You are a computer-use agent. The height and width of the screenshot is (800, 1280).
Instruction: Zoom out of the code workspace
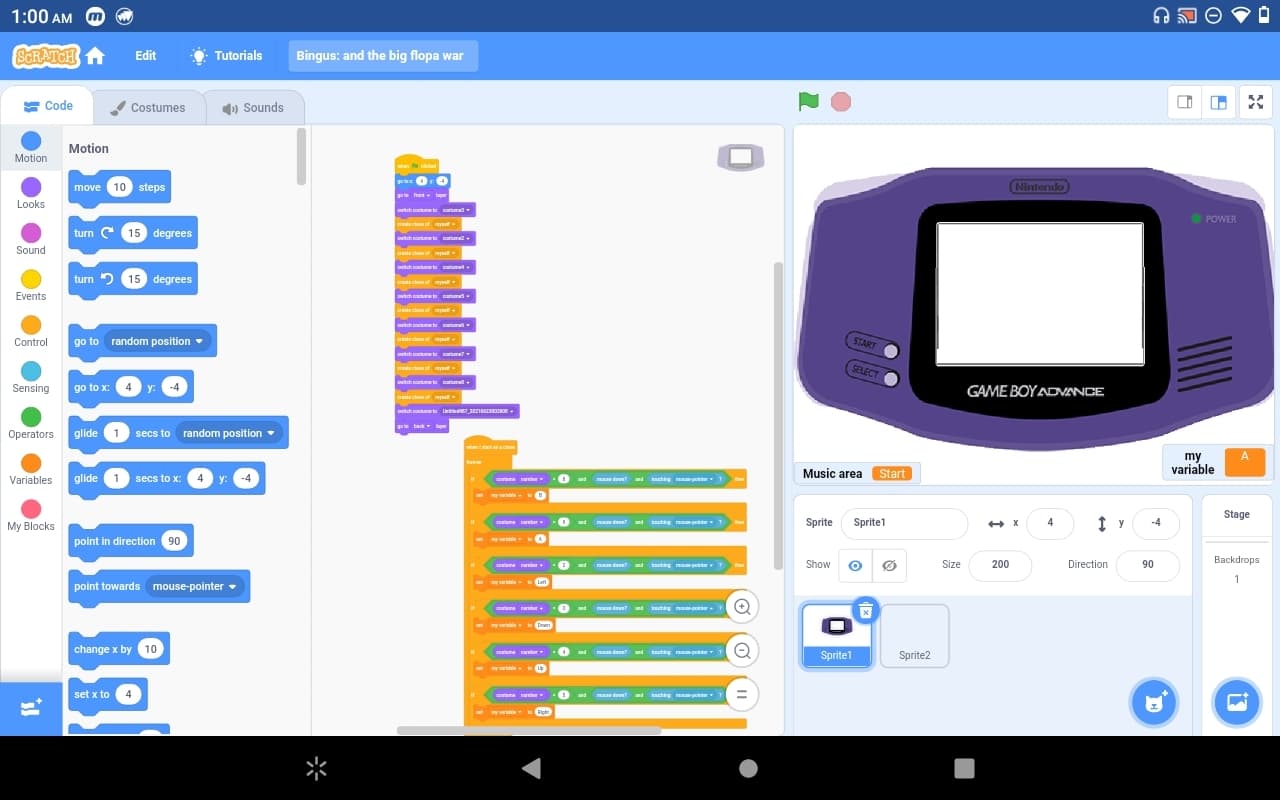click(742, 651)
